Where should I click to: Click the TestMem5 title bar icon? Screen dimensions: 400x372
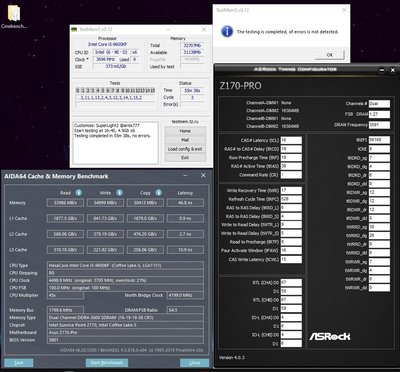(74, 29)
